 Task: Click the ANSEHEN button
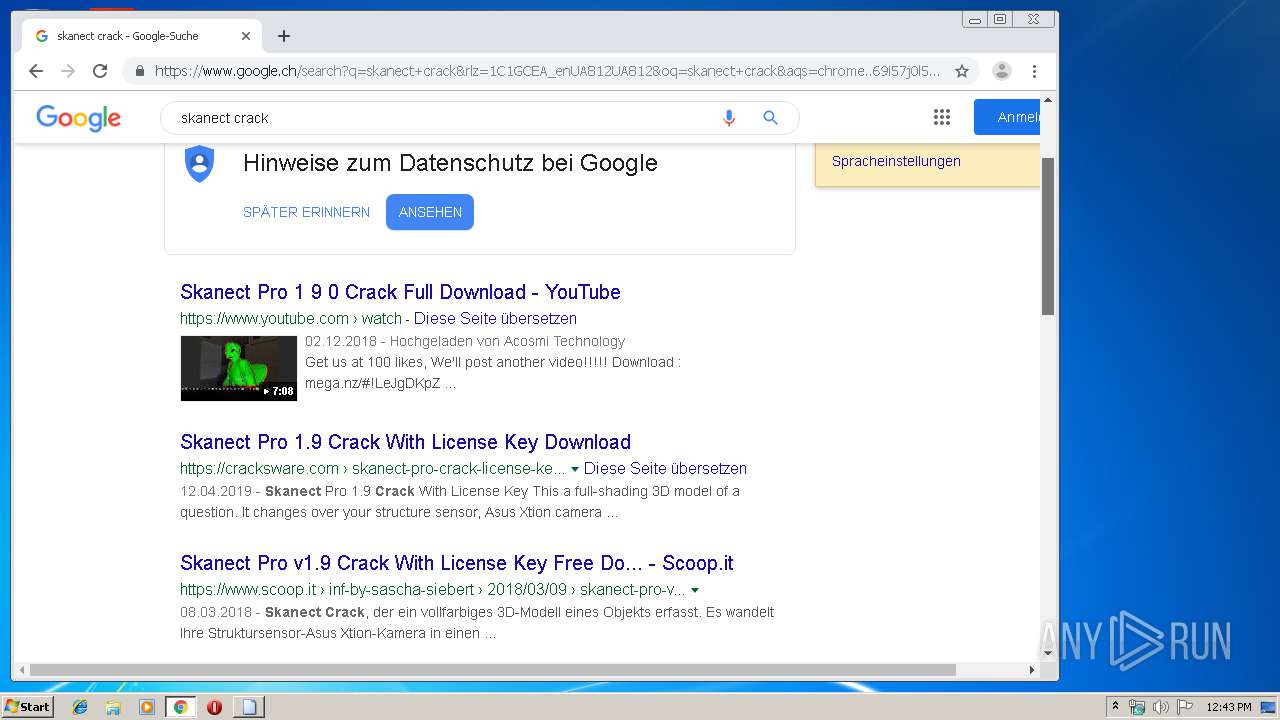pos(430,212)
